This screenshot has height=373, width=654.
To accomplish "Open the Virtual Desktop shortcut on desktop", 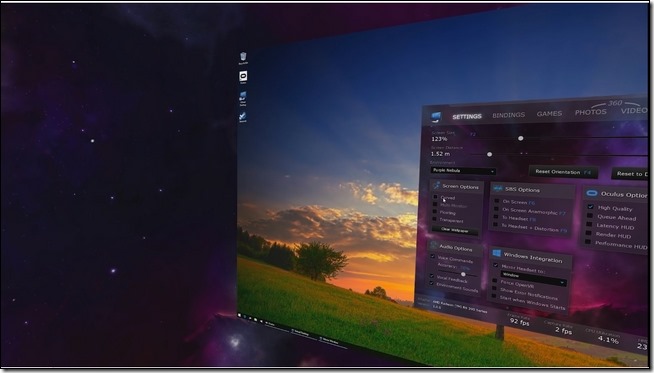I will coord(243,98).
